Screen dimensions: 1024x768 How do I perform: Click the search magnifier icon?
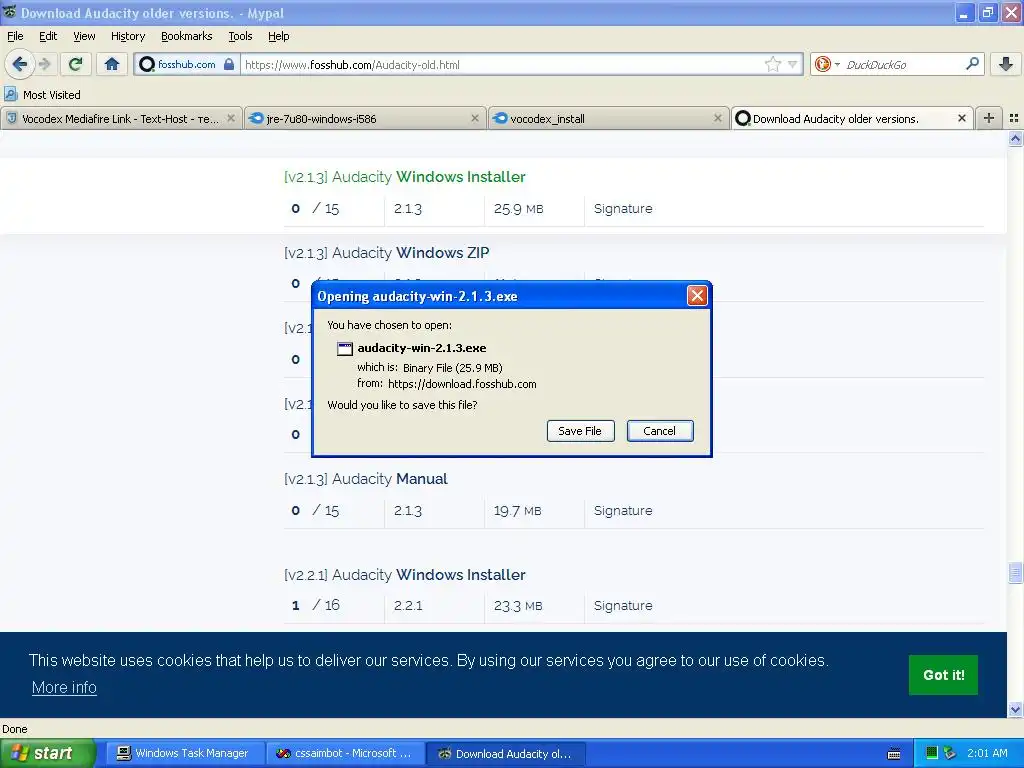(x=972, y=64)
